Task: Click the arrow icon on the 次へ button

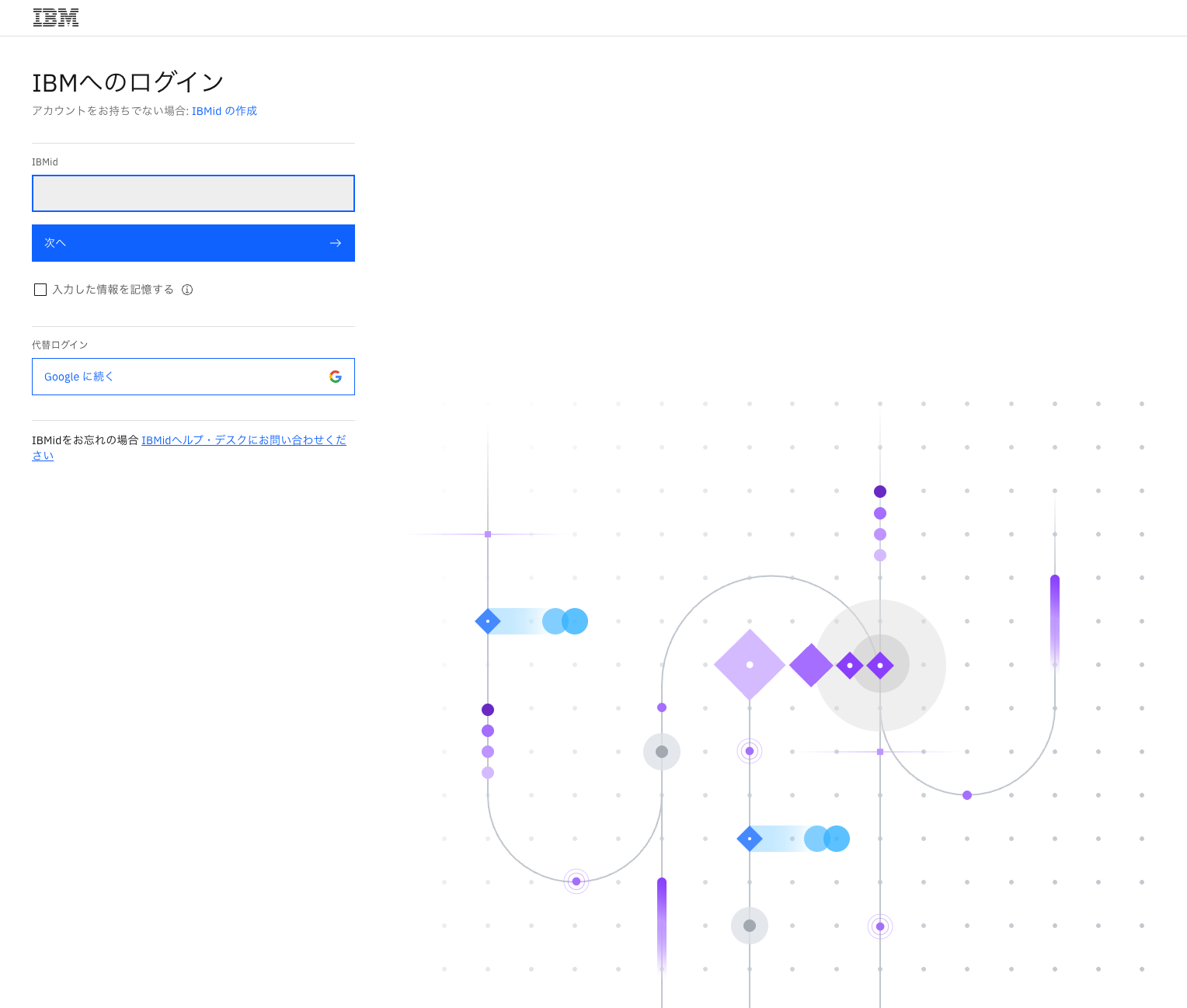Action: coord(336,243)
